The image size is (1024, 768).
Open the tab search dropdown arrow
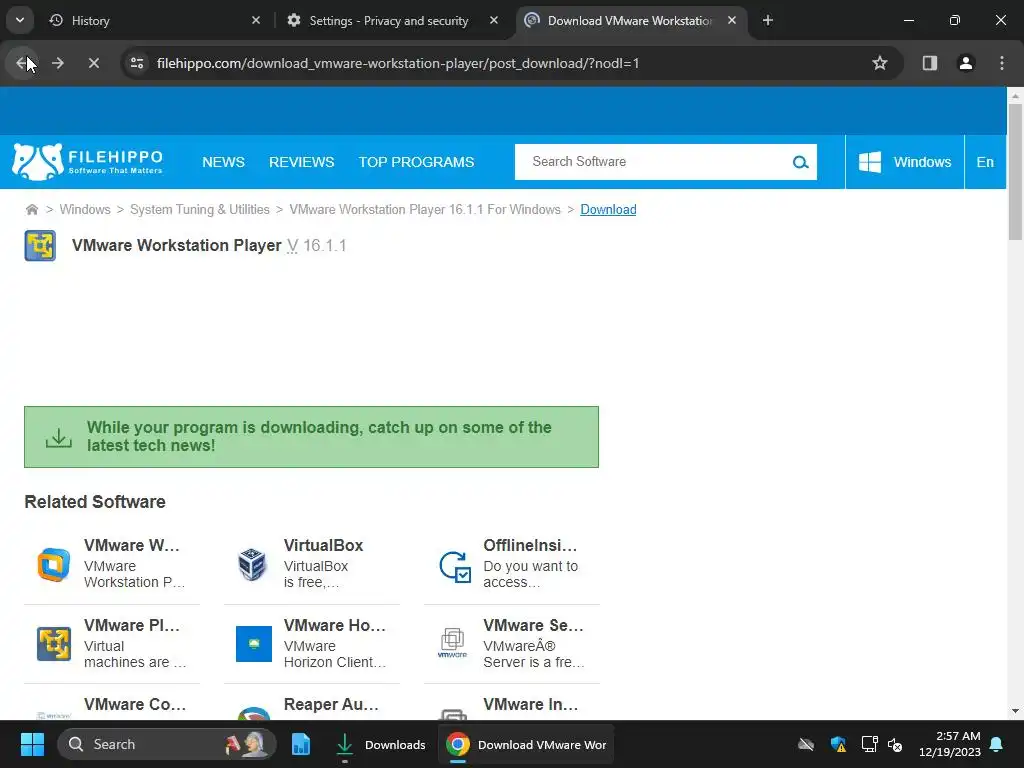(20, 20)
